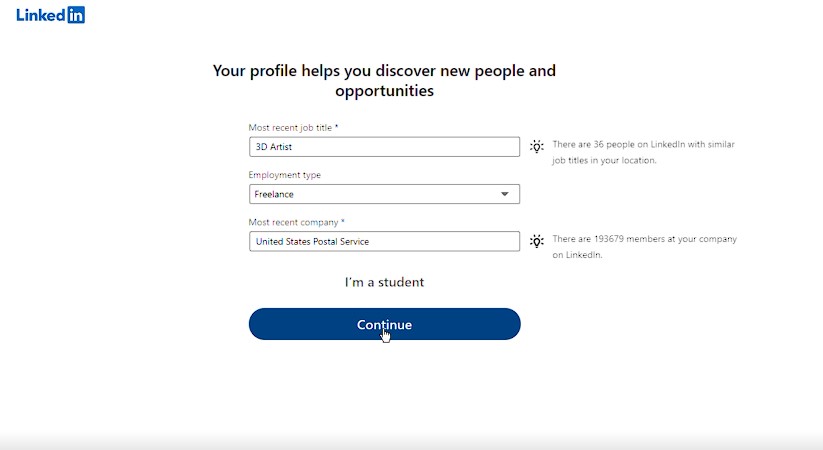Click the 'Most recent job title' label

coord(290,128)
